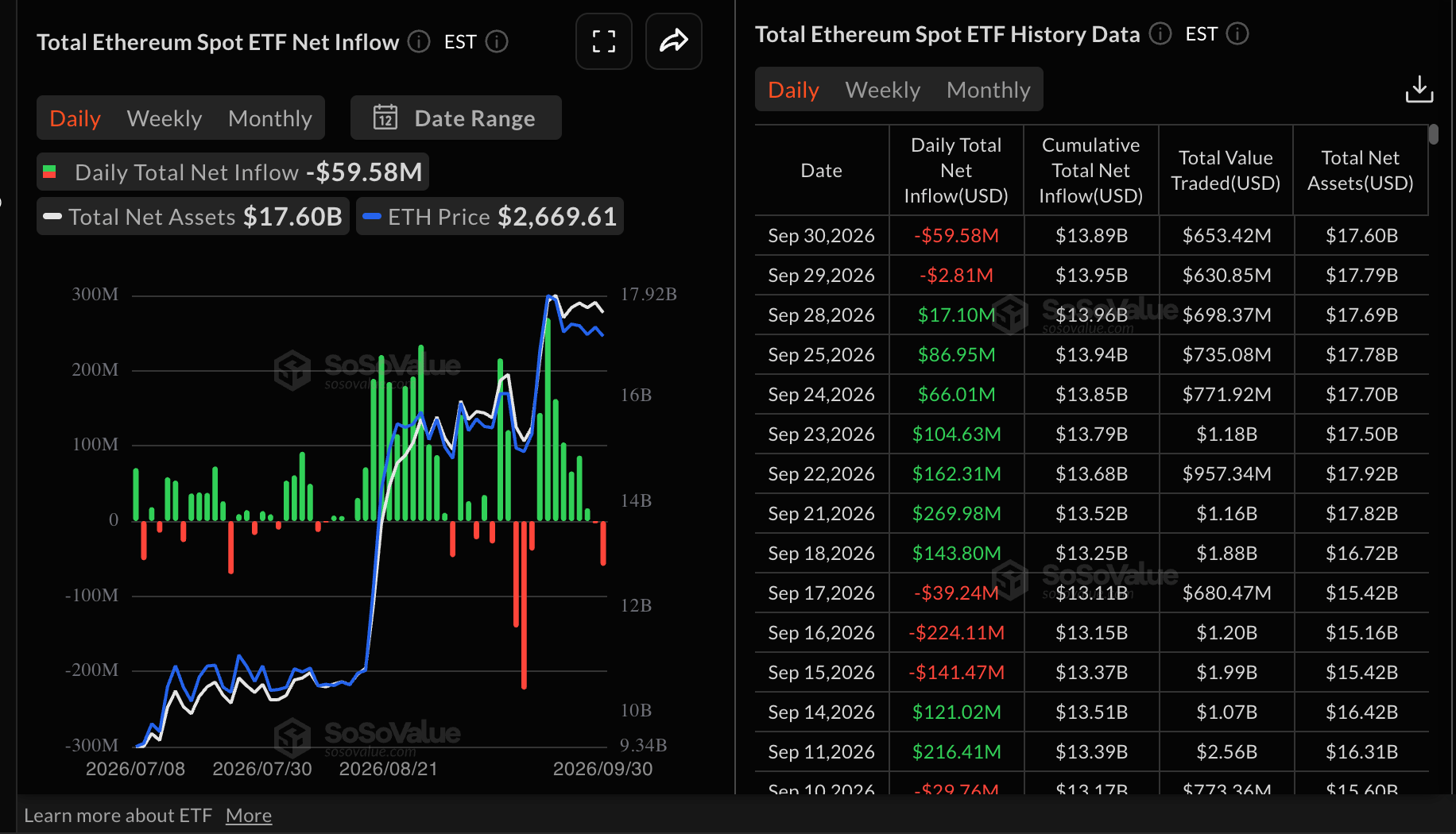Open info icon beside history table EST
Image resolution: width=1456 pixels, height=834 pixels.
1237,33
